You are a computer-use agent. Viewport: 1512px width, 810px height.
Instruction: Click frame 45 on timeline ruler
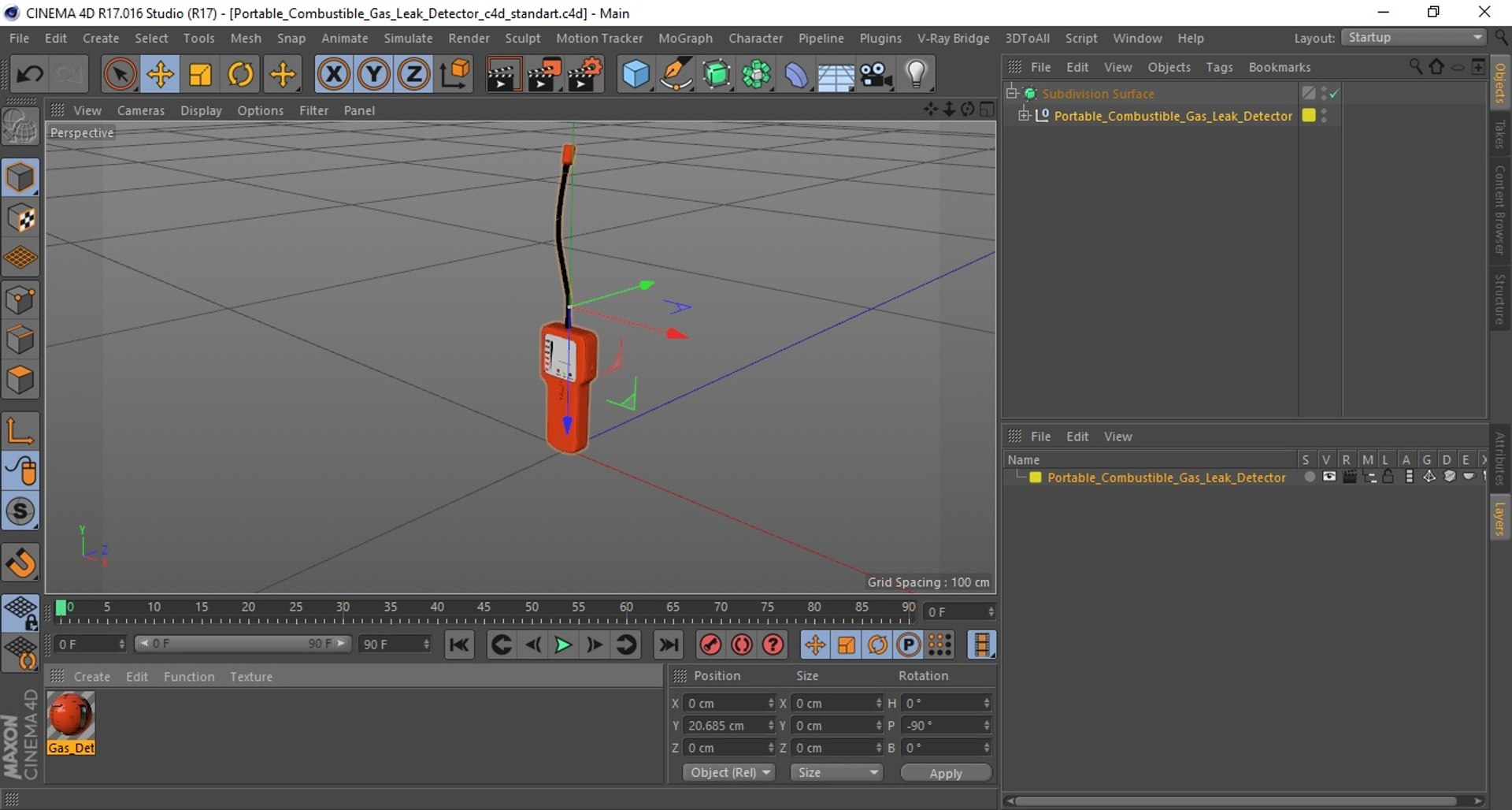[x=484, y=607]
